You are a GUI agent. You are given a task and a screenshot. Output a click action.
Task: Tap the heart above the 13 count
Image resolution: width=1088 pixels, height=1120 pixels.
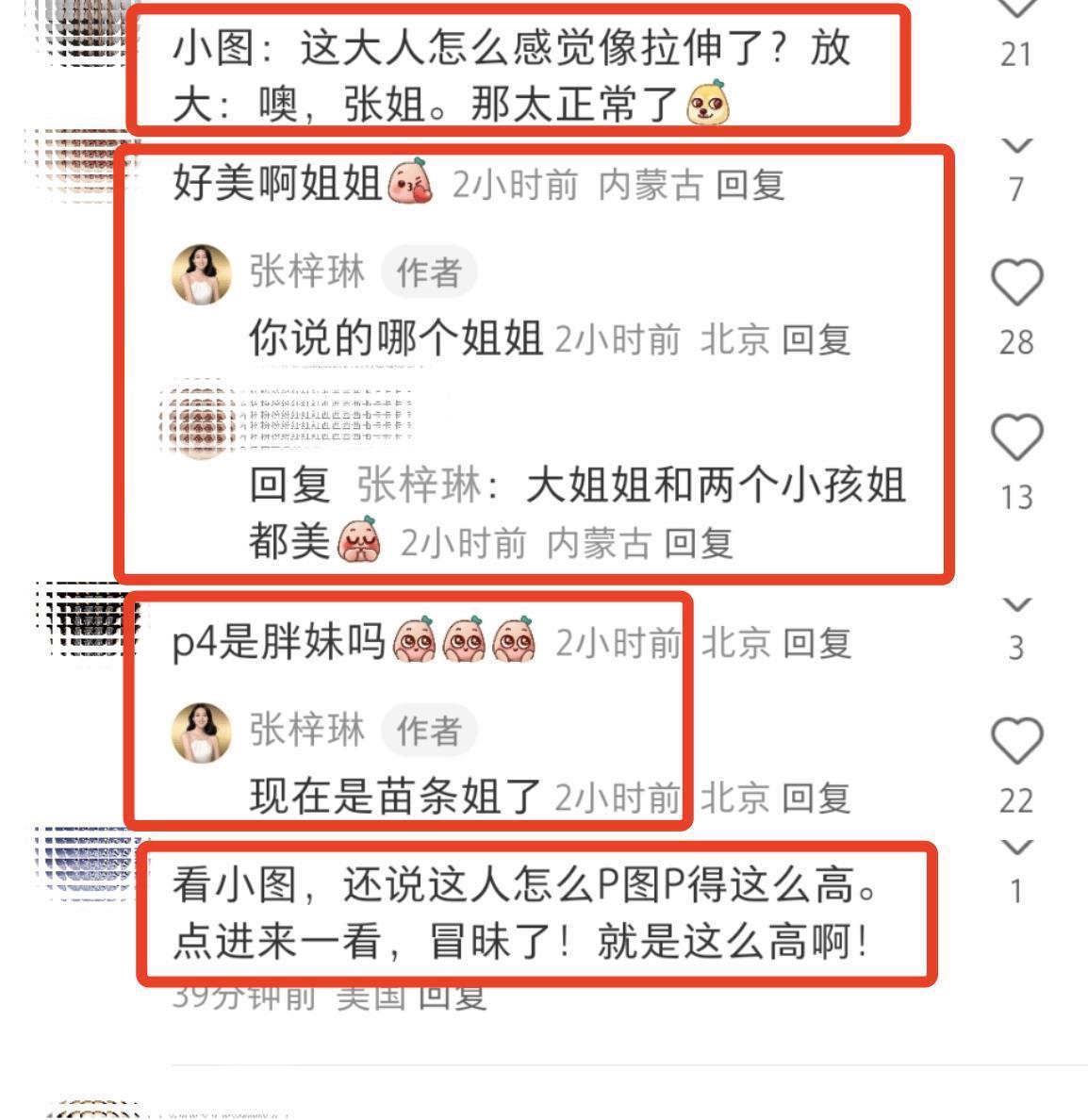(1017, 437)
